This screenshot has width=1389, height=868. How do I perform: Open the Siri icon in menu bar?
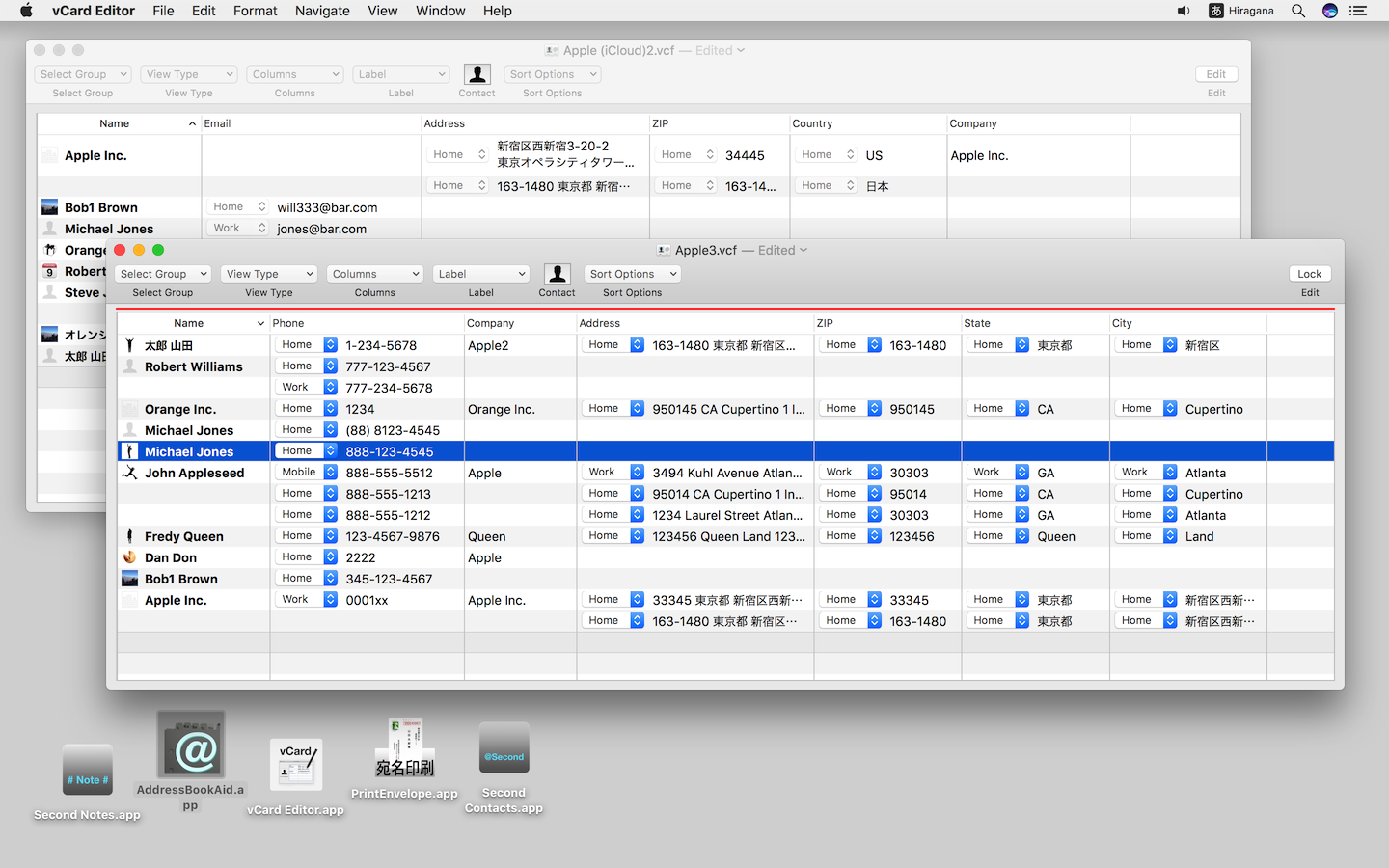[x=1330, y=11]
